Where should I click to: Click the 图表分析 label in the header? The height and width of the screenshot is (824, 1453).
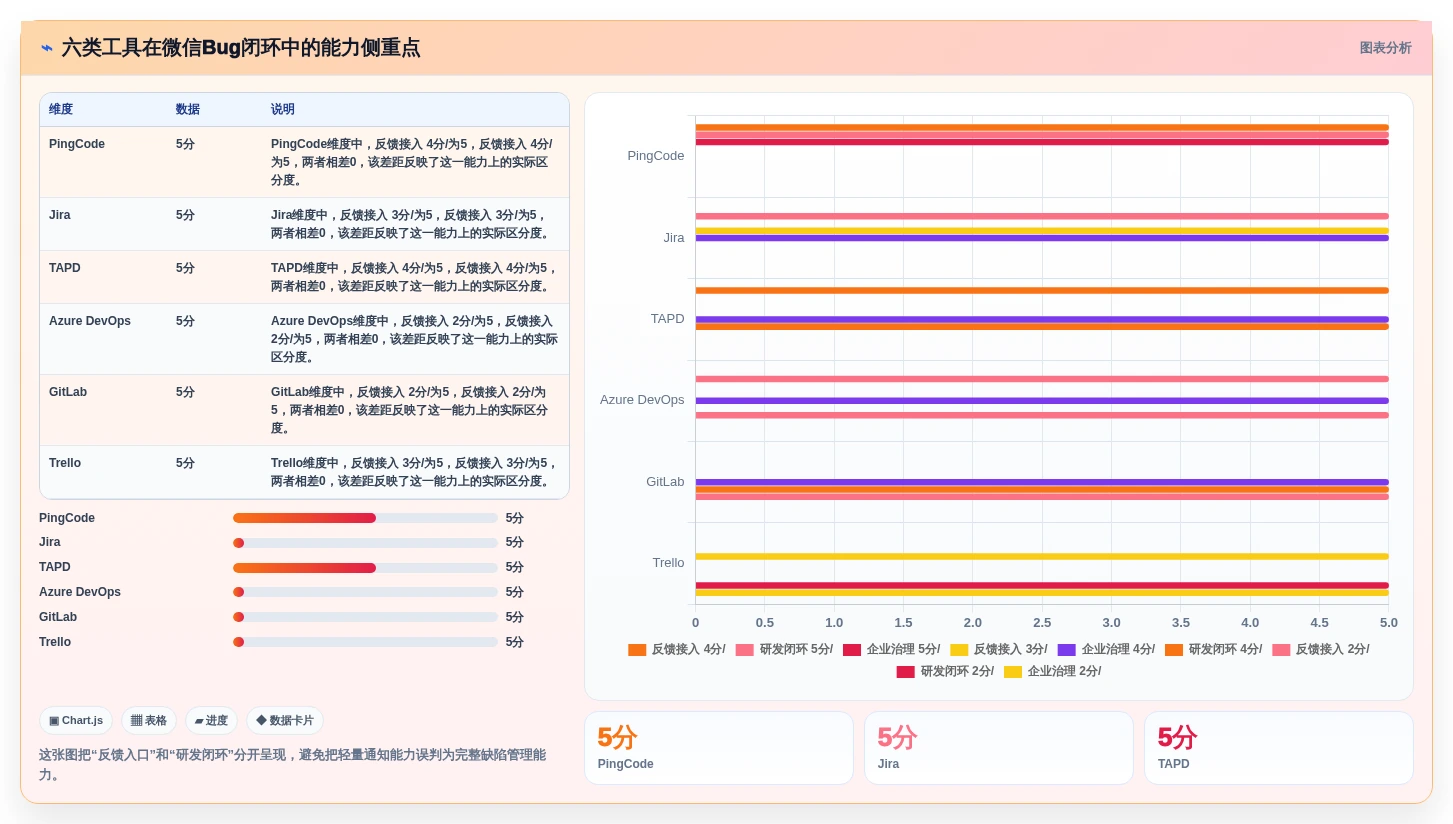coord(1385,48)
